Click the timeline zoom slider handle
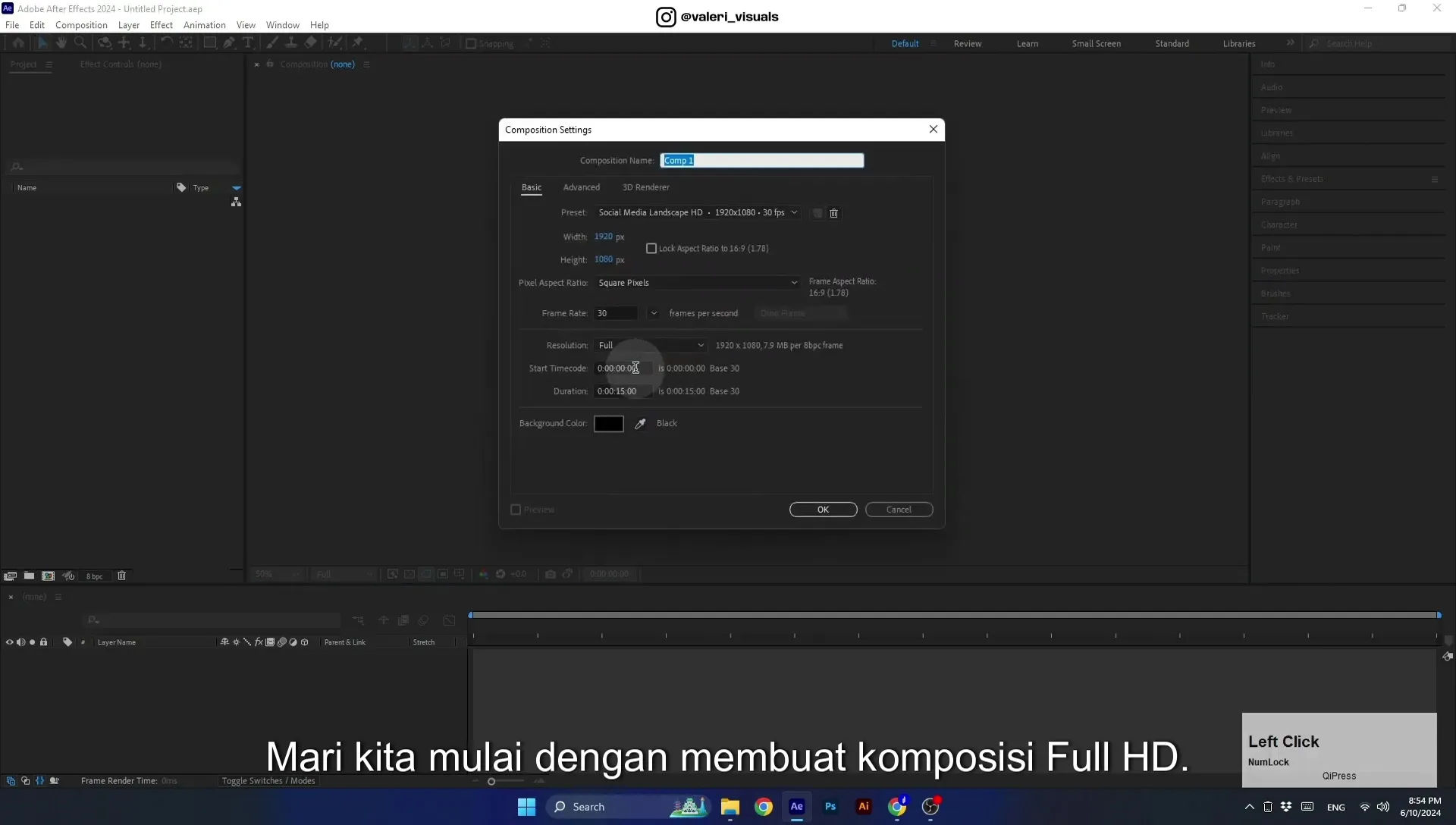The width and height of the screenshot is (1456, 825). pos(491,782)
